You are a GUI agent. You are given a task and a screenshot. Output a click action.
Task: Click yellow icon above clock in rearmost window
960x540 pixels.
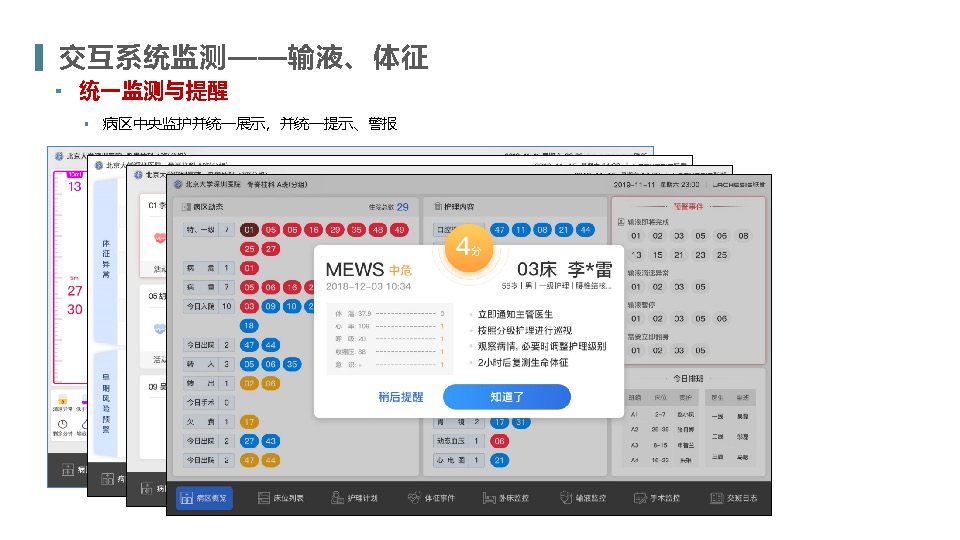62,401
